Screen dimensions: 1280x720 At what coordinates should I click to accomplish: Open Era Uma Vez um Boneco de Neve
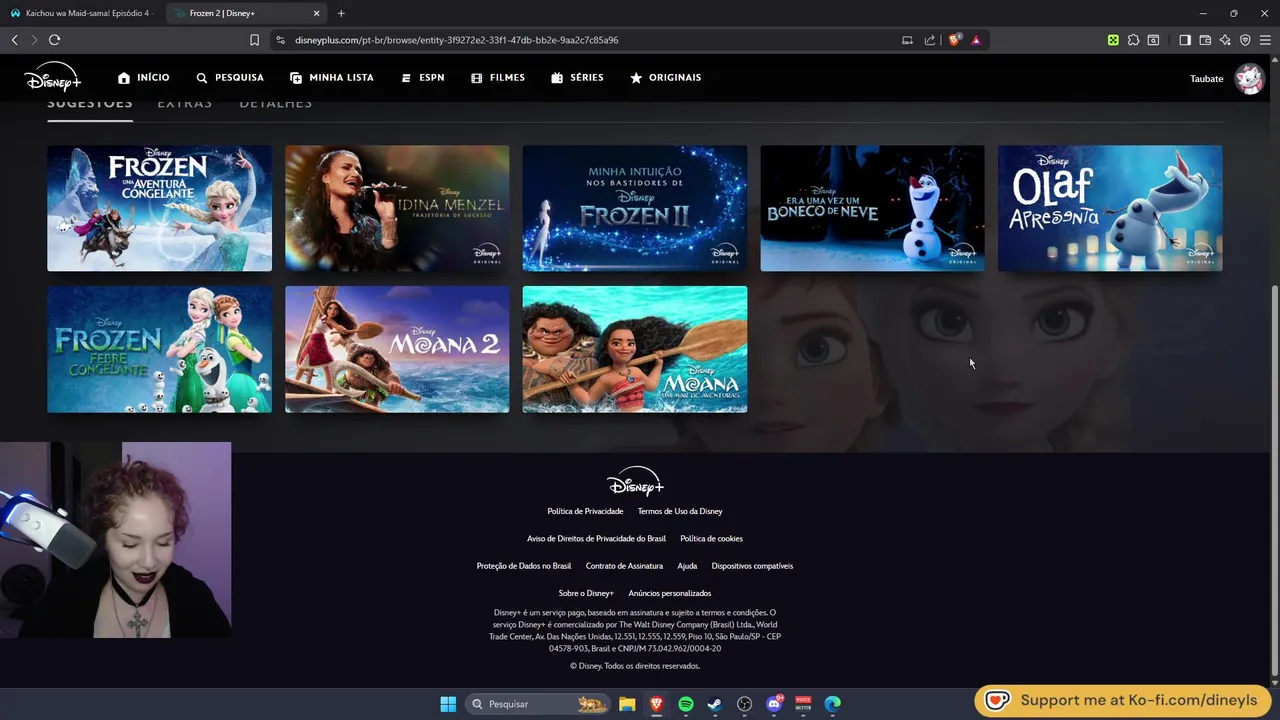click(x=872, y=208)
